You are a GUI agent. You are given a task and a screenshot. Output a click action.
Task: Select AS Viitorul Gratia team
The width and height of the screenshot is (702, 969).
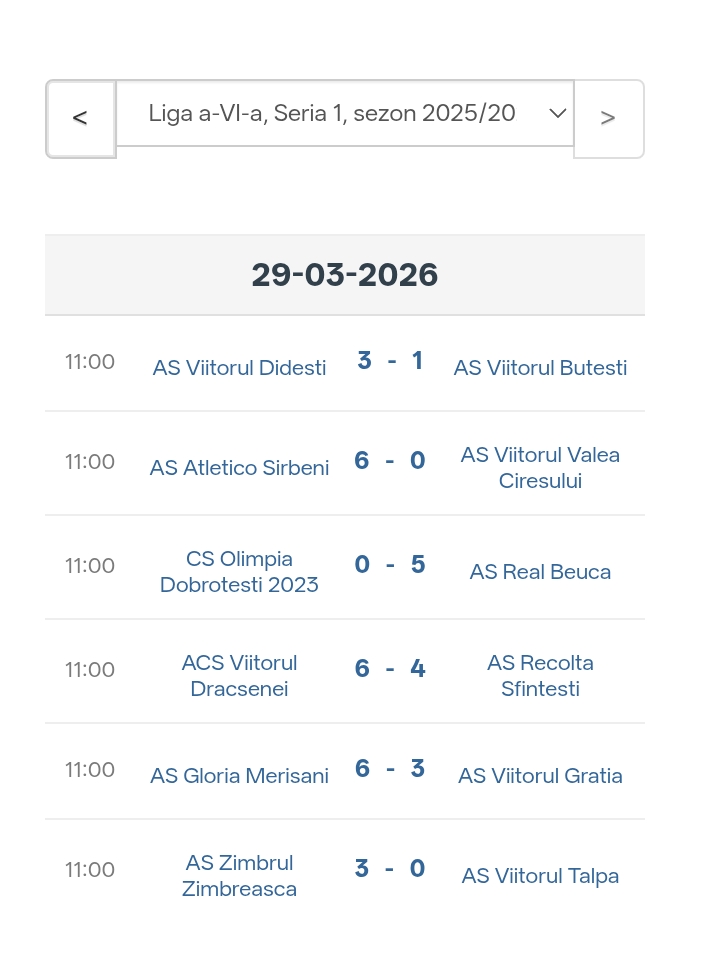540,775
